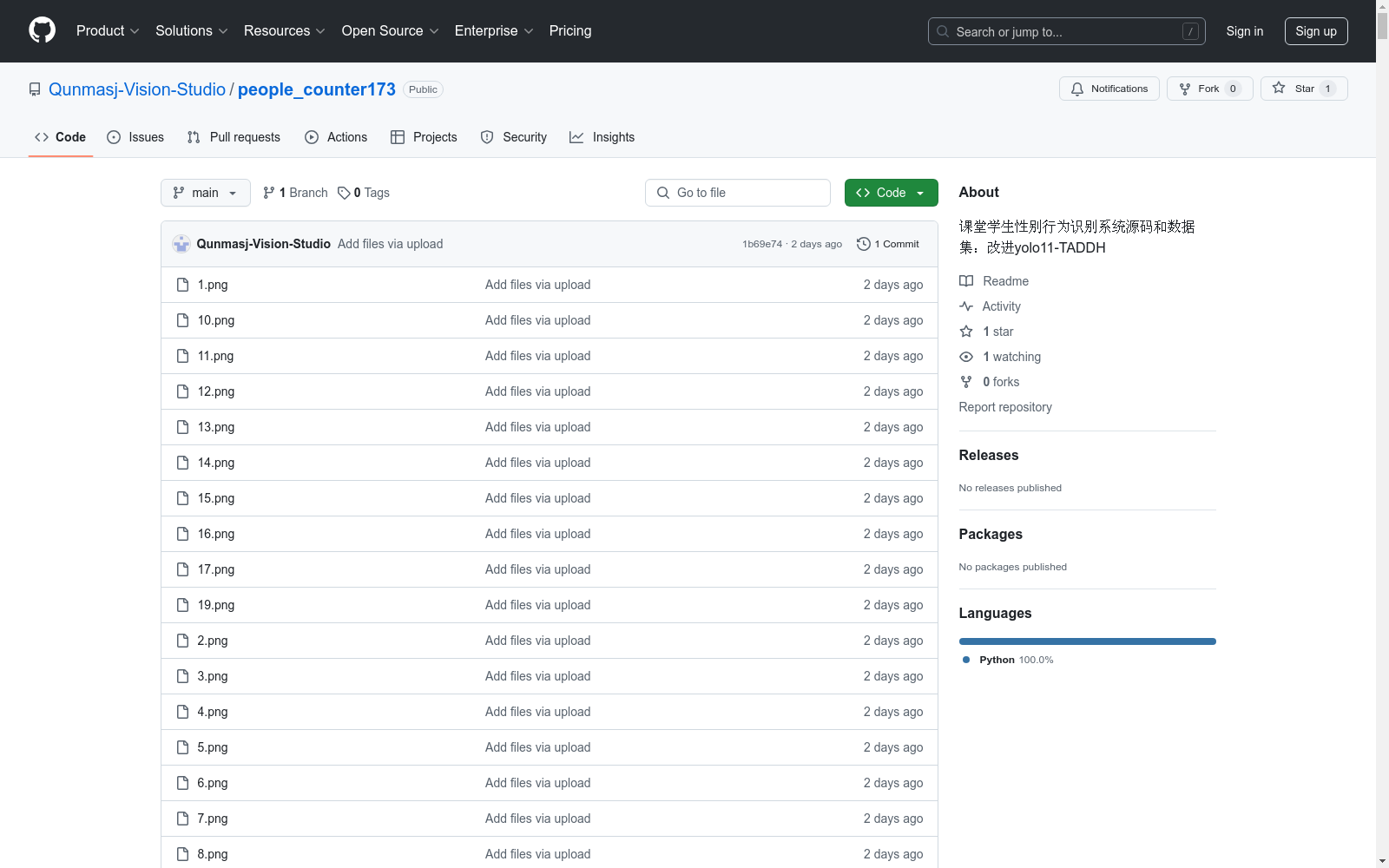The height and width of the screenshot is (868, 1389).
Task: Open 'Add files via upload' commit for 12.png
Action: point(537,391)
